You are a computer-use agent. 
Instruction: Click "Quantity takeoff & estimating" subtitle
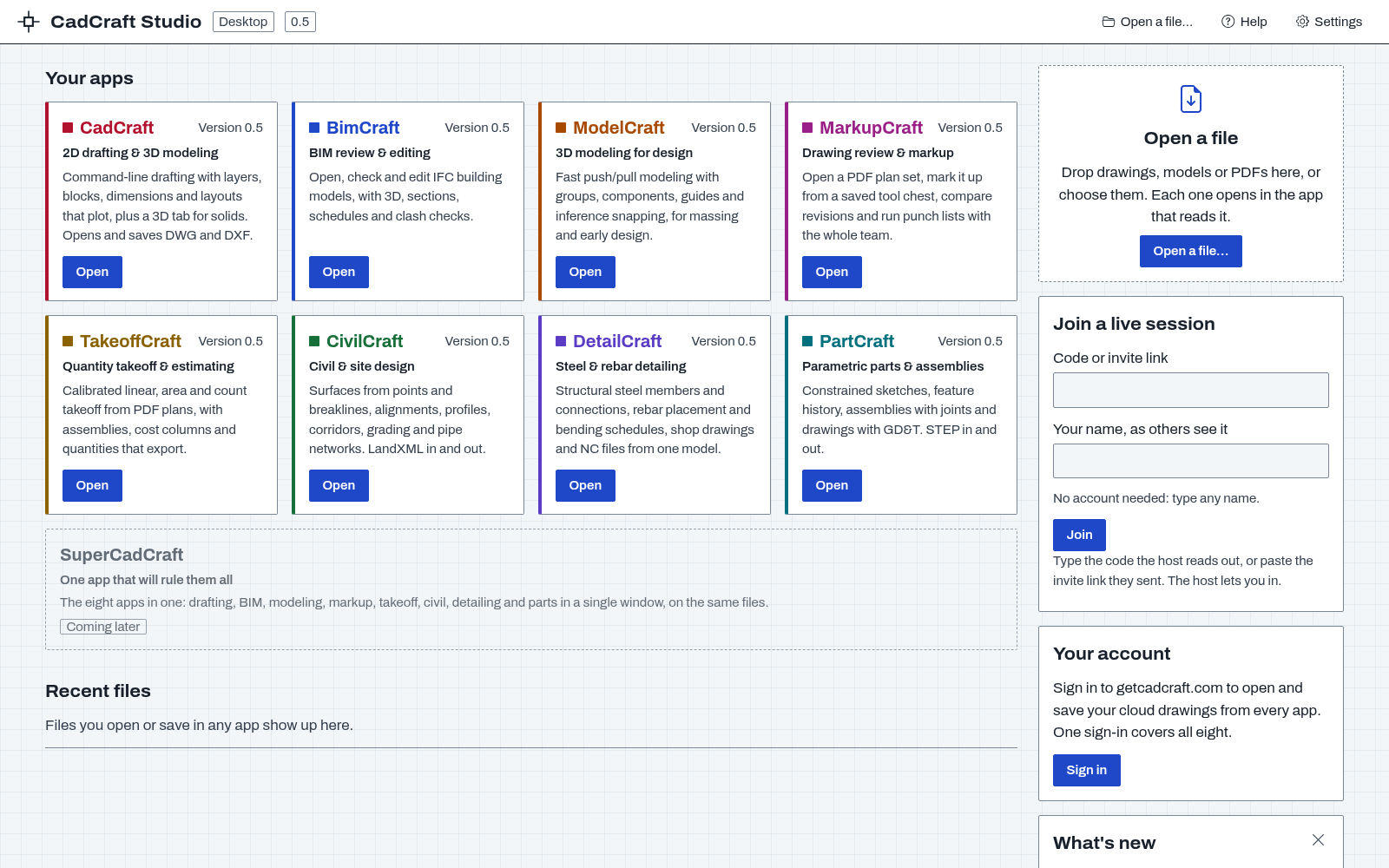coord(148,366)
